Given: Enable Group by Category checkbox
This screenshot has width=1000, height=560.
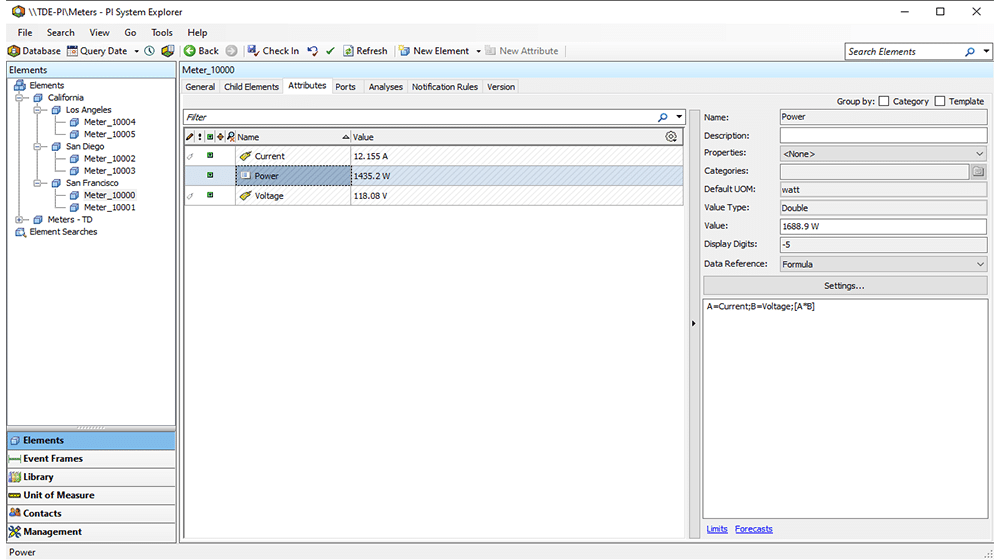Looking at the screenshot, I should coord(884,101).
